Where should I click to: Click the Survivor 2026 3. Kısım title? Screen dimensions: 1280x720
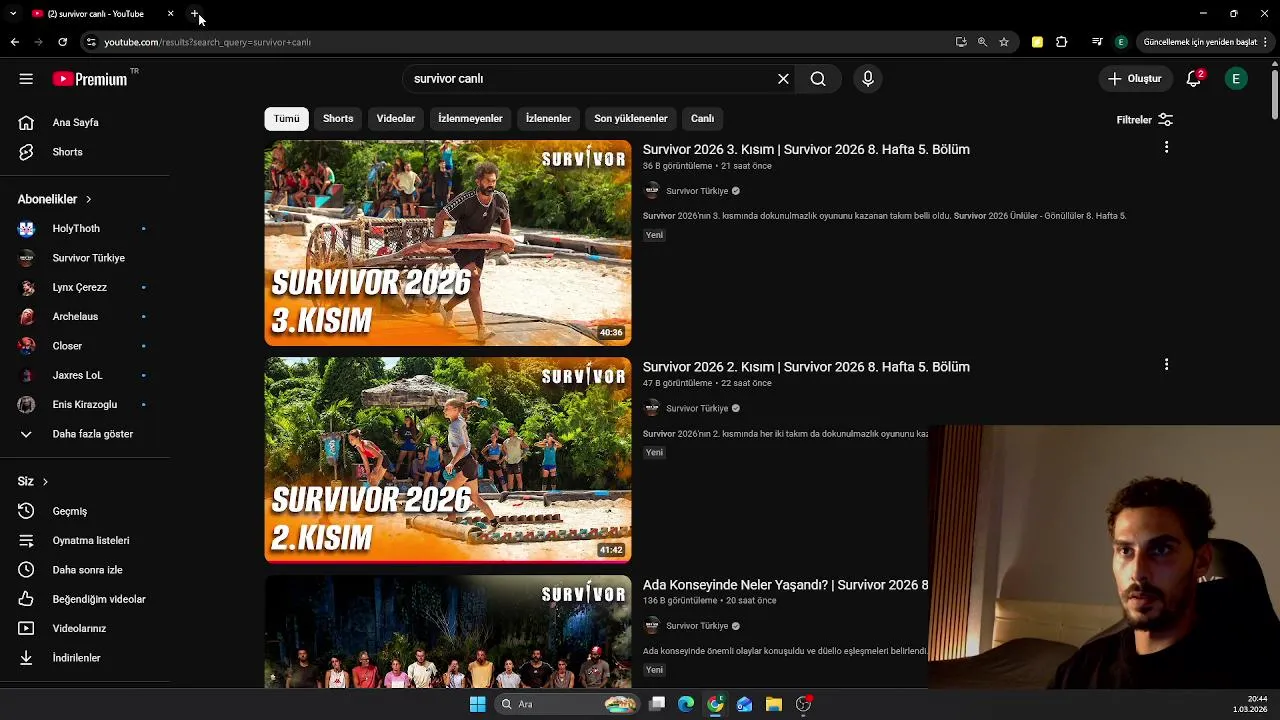(x=806, y=149)
